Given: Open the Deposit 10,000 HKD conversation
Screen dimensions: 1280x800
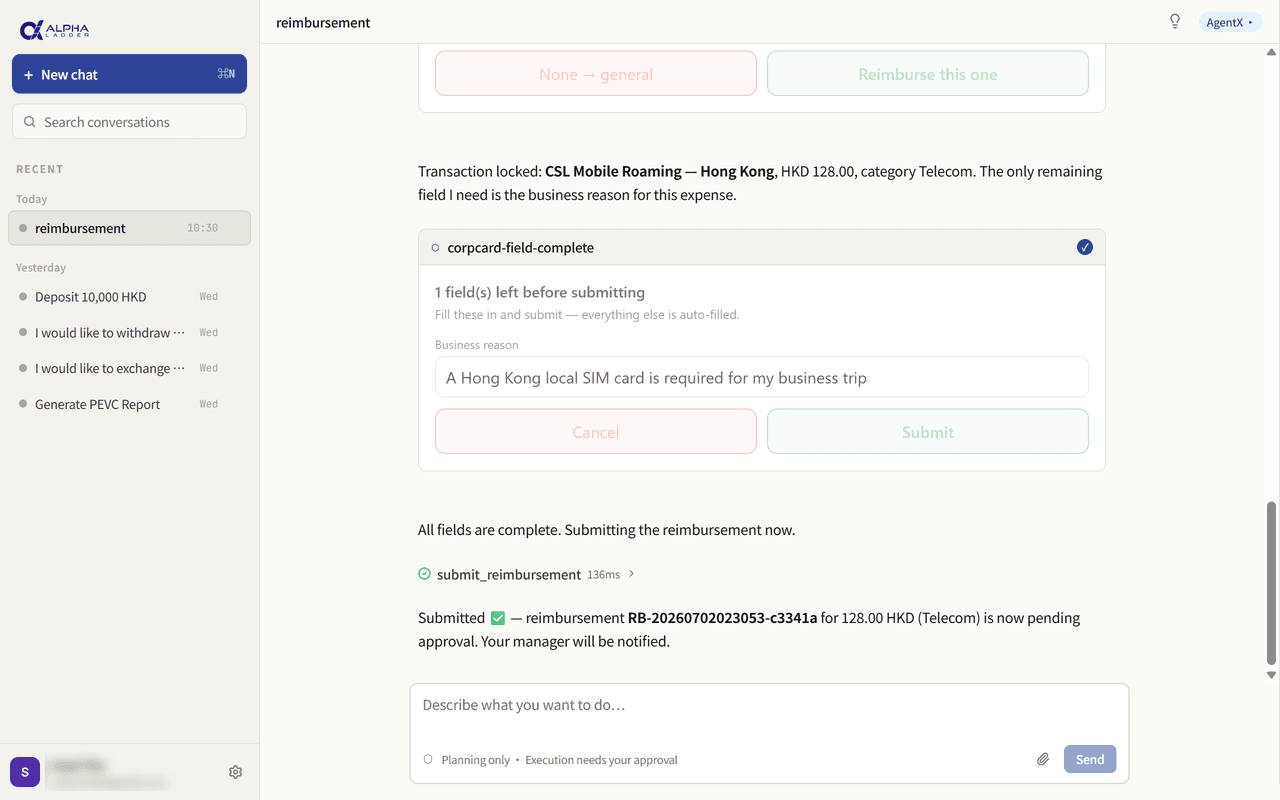Looking at the screenshot, I should click(x=129, y=297).
